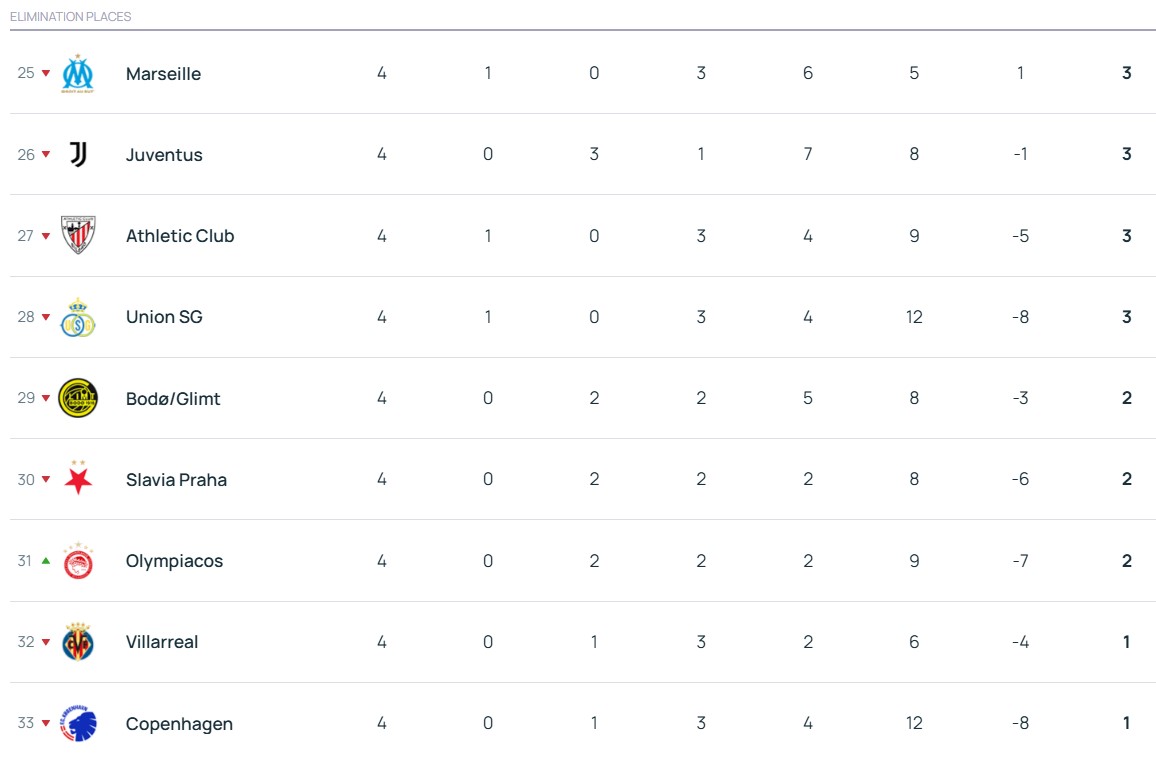The width and height of the screenshot is (1156, 759).
Task: Click the Union SG crest
Action: click(78, 317)
